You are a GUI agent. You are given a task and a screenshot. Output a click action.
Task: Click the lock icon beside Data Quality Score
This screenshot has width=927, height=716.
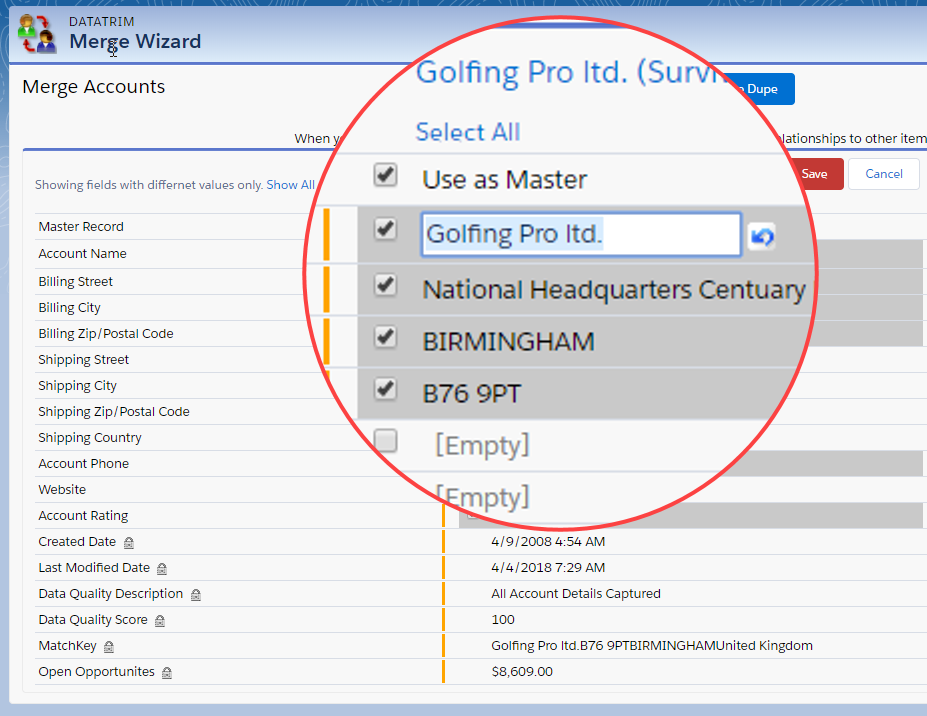click(x=160, y=620)
